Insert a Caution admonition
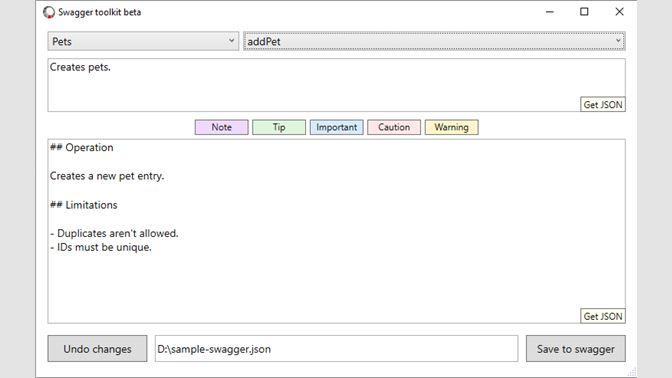672x378 pixels. (x=394, y=127)
